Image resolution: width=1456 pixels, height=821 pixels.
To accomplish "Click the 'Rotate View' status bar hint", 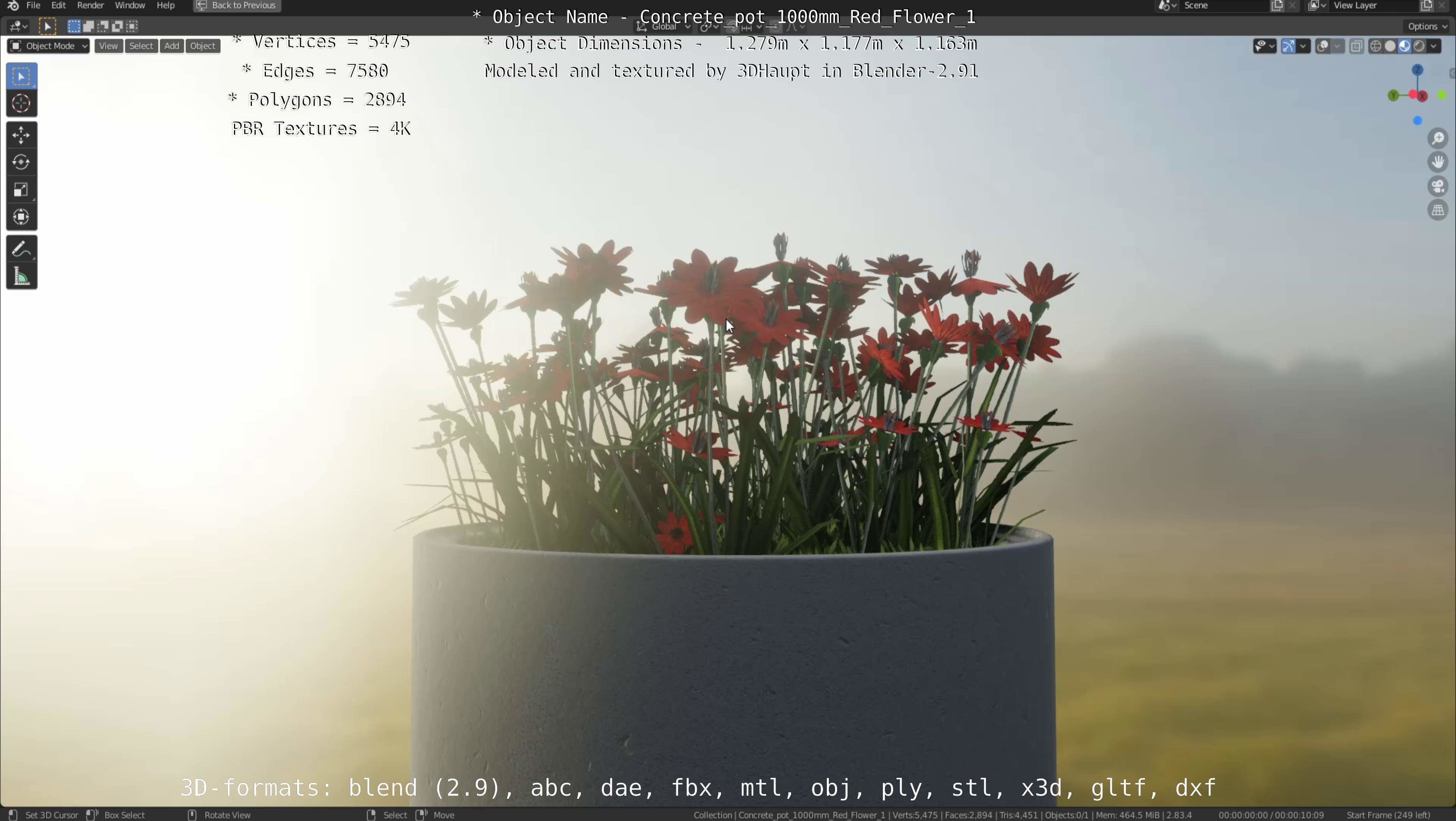I will (x=227, y=815).
